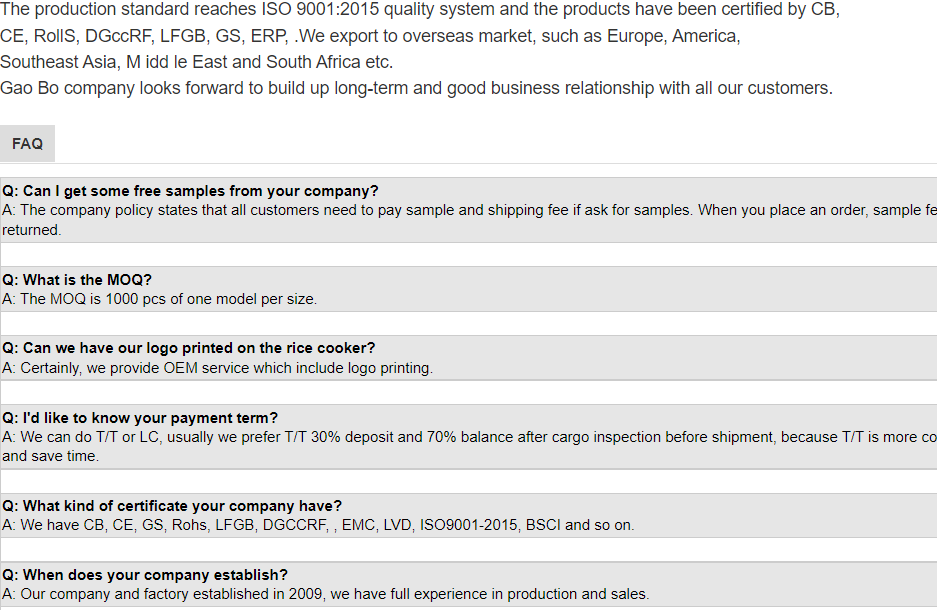This screenshot has width=940, height=610.
Task: Click 'and save time.' in payment answer
Action: pos(50,456)
